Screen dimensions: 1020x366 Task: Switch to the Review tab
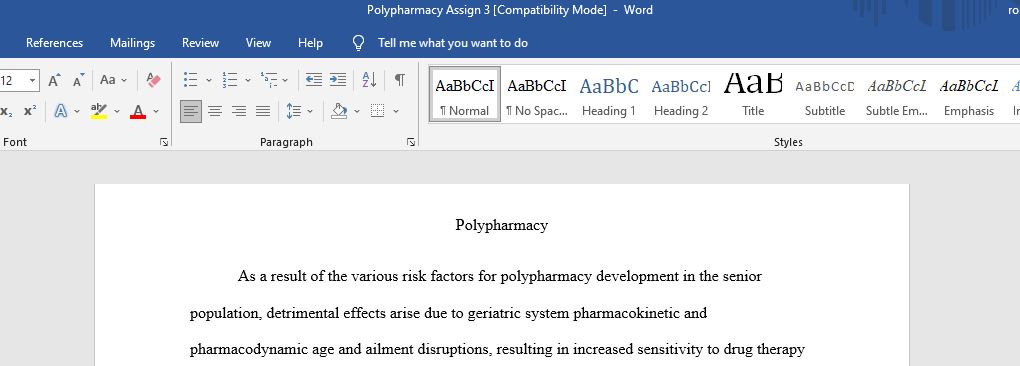click(x=200, y=43)
